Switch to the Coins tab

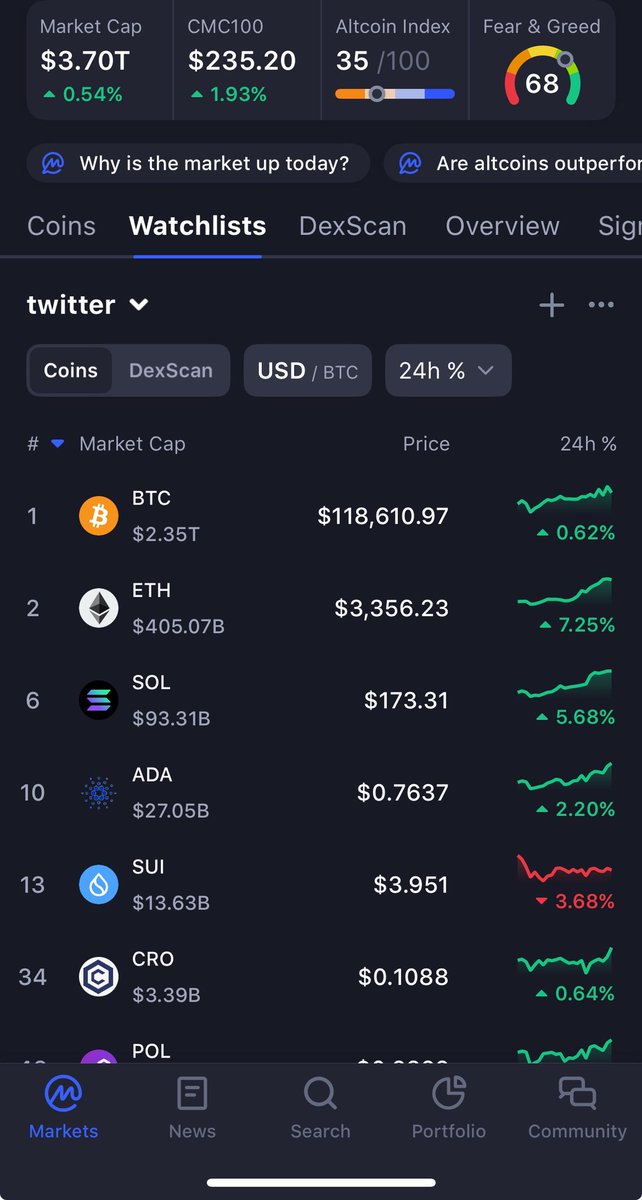pyautogui.click(x=61, y=226)
